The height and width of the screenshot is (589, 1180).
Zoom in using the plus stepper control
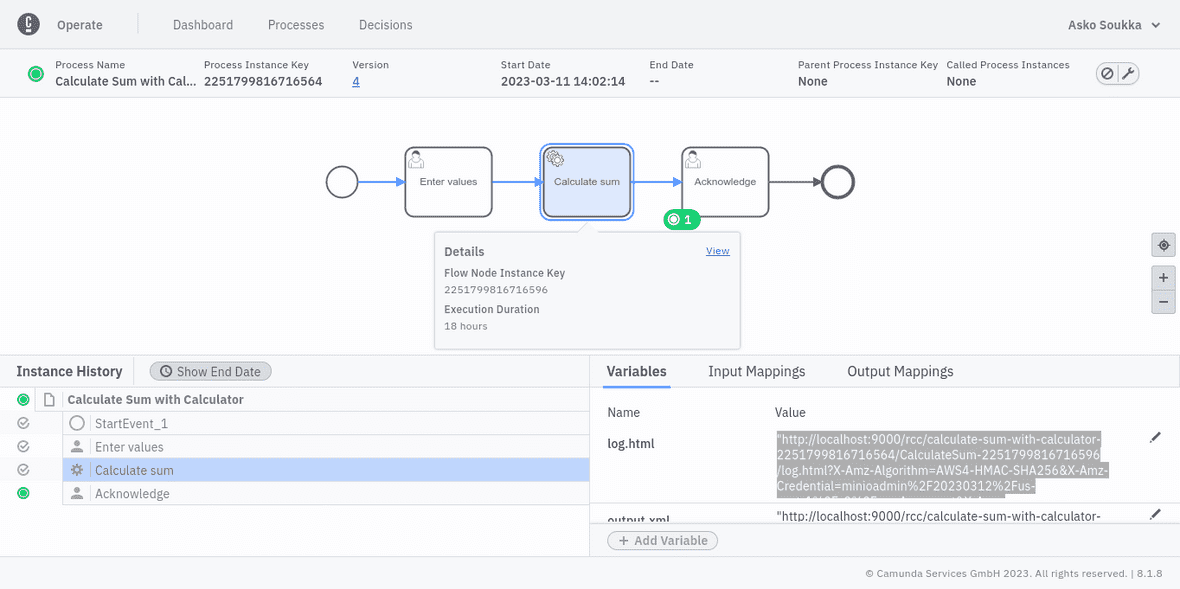click(1163, 277)
